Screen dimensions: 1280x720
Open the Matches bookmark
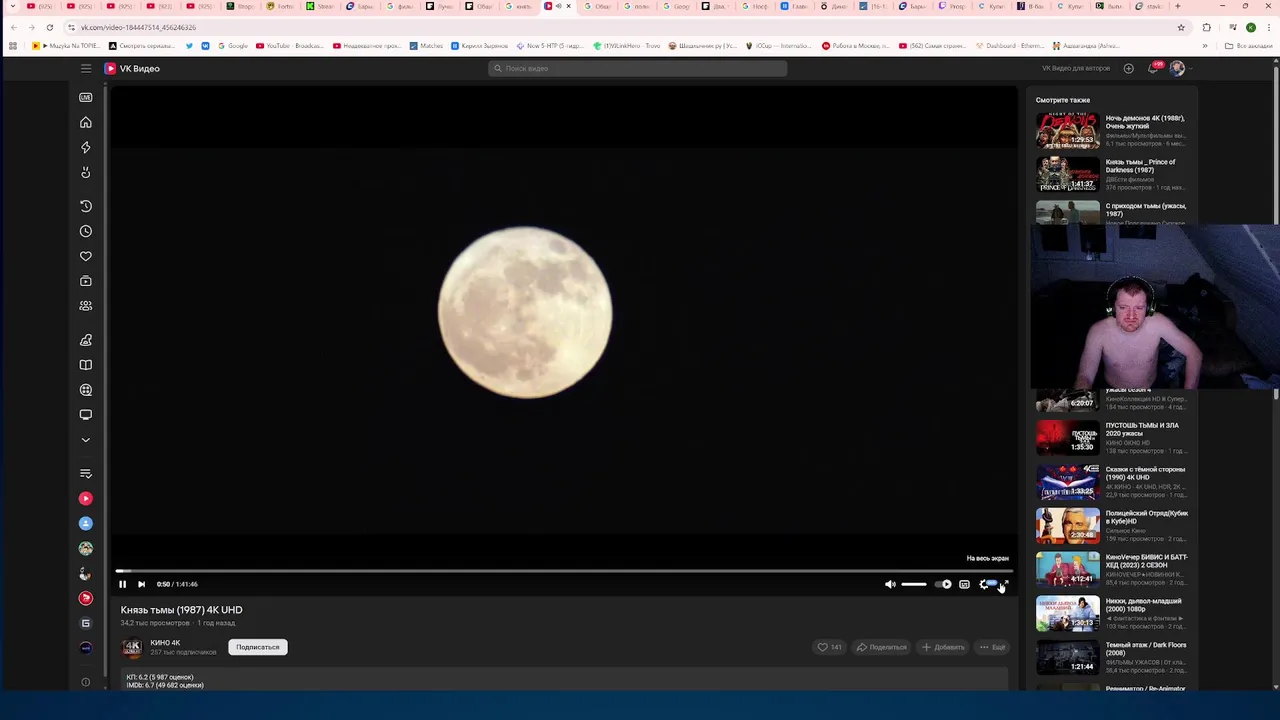tap(426, 46)
